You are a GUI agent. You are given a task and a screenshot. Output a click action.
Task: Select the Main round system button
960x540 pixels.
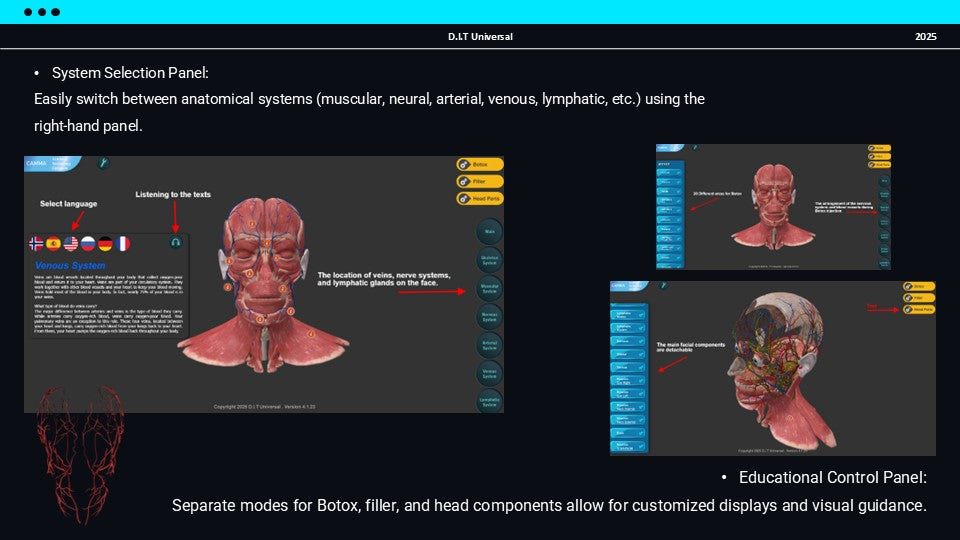point(488,231)
